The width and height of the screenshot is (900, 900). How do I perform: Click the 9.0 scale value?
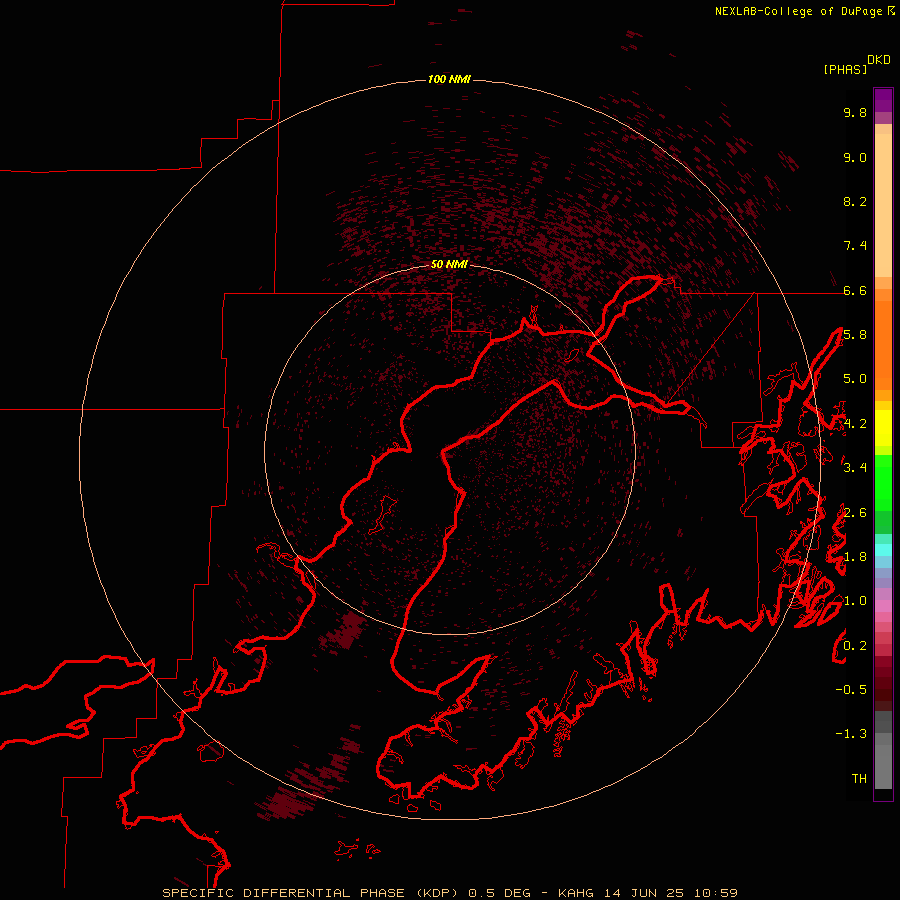pyautogui.click(x=855, y=157)
